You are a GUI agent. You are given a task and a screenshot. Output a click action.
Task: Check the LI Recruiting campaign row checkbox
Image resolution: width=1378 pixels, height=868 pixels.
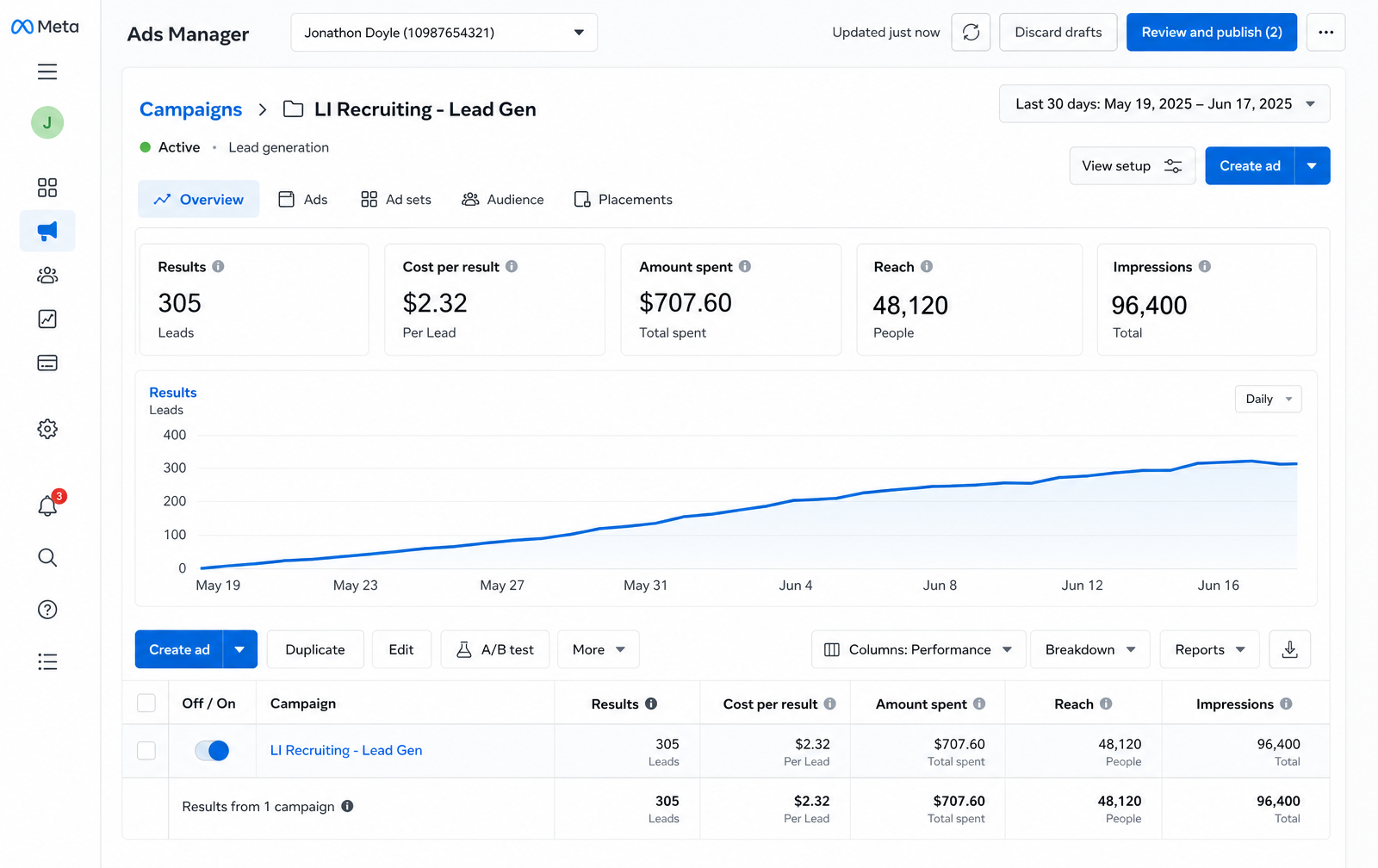click(146, 750)
